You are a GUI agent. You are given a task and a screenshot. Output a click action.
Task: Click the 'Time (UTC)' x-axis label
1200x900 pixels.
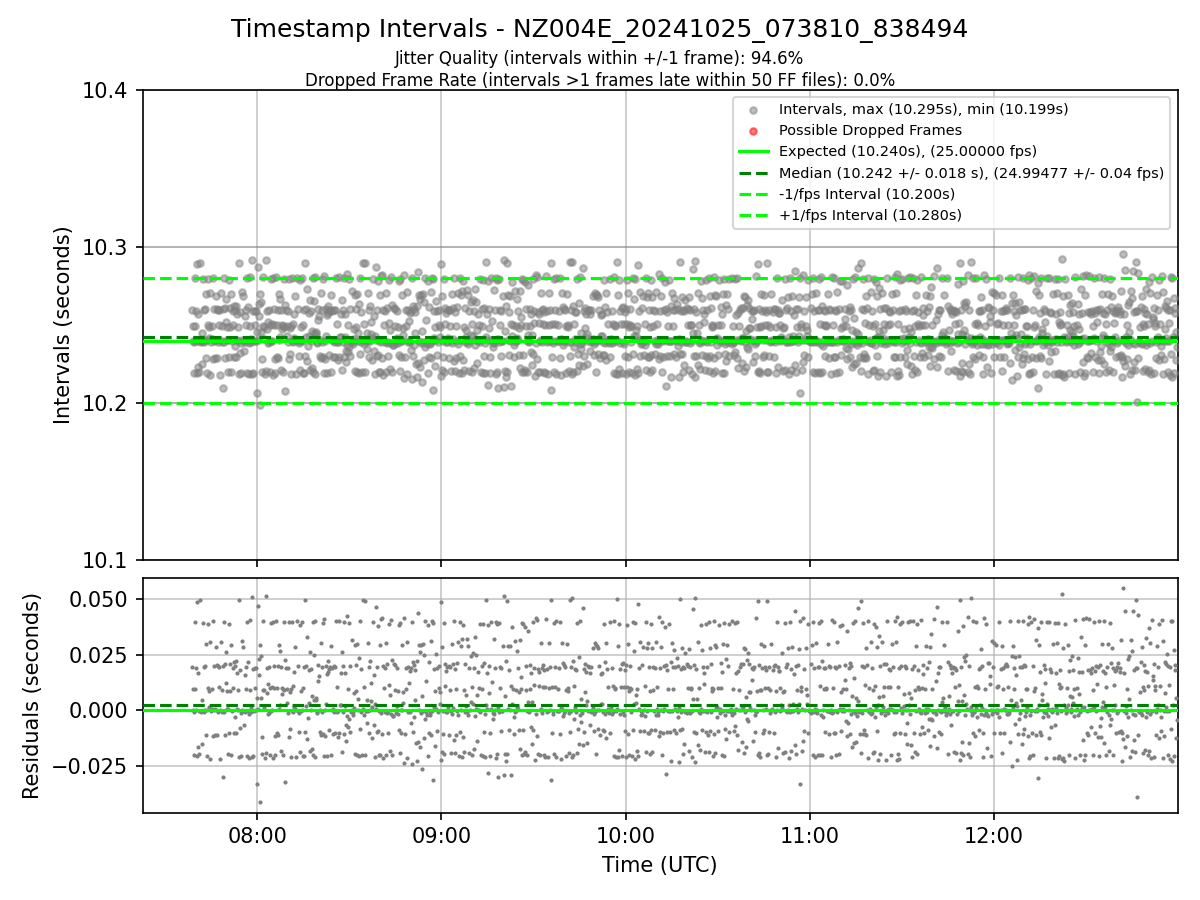(659, 865)
